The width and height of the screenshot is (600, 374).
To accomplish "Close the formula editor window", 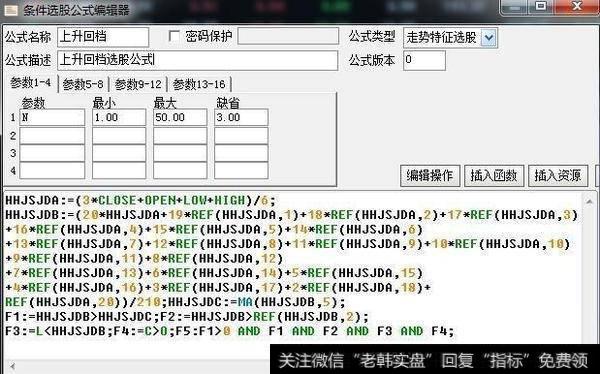I will click(x=576, y=7).
